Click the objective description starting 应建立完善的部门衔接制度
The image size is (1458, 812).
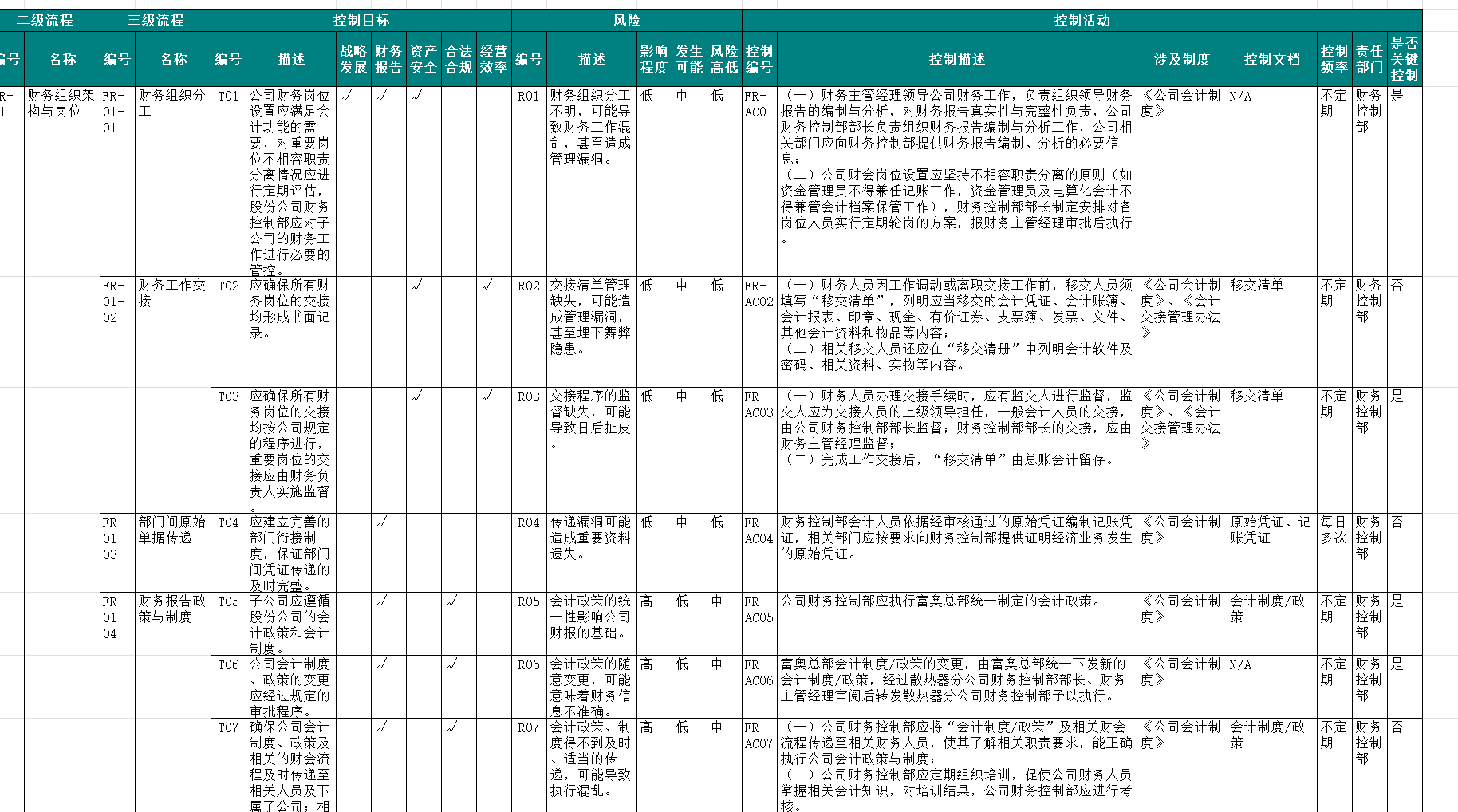291,552
